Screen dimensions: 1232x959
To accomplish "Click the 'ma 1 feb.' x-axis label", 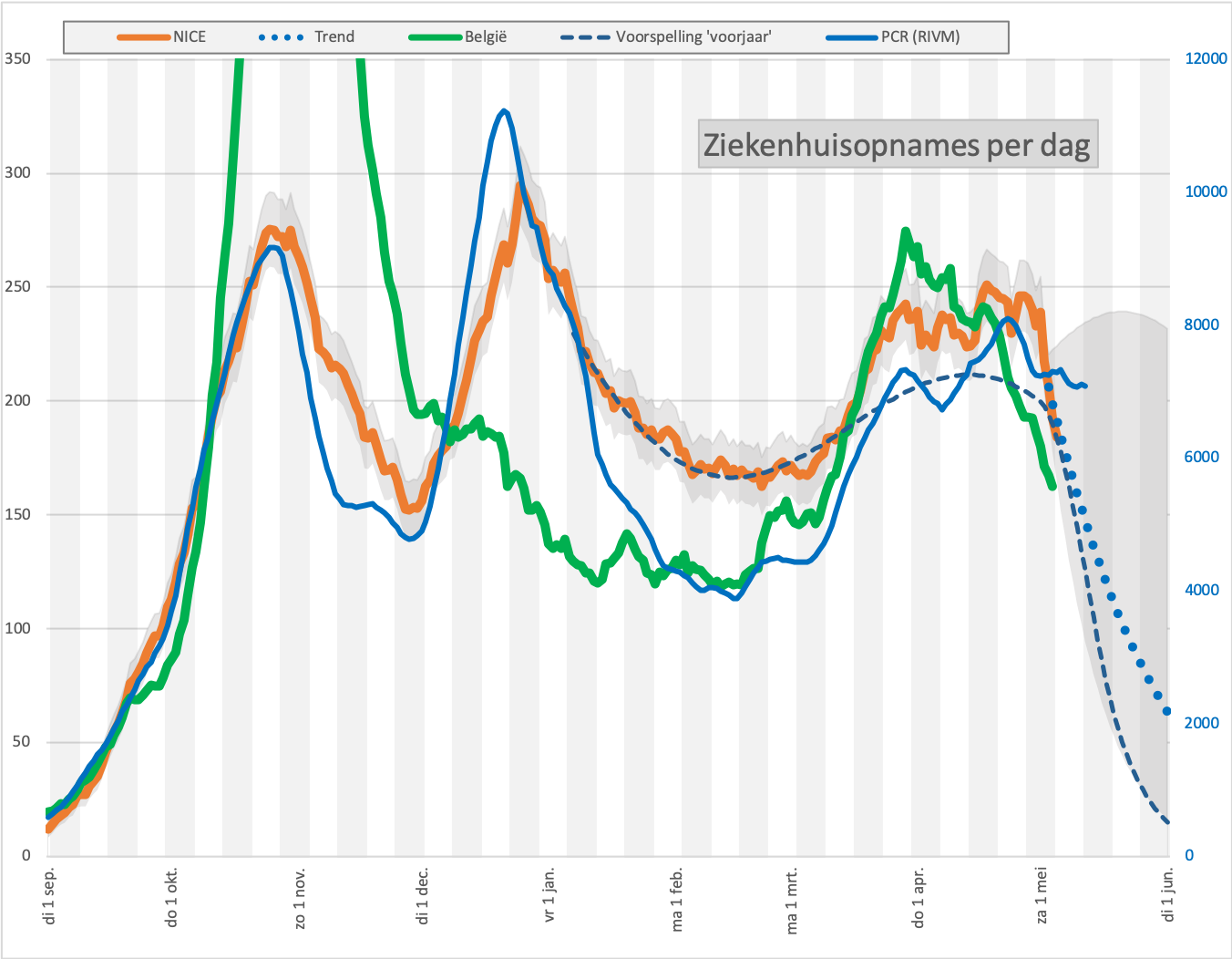I will point(677,899).
